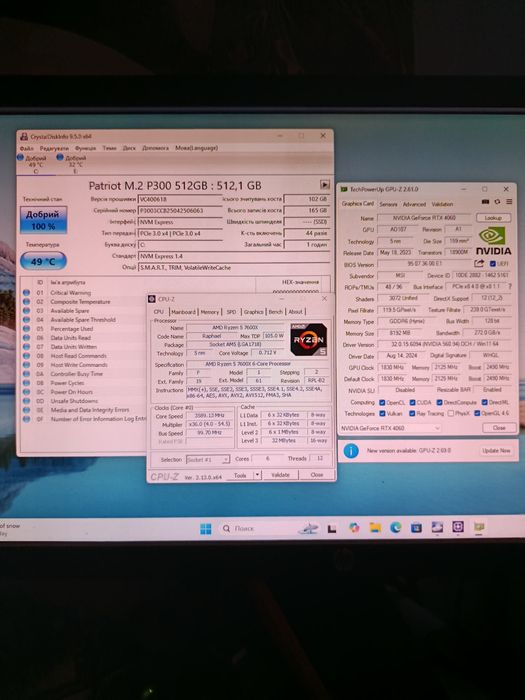Screen dimensions: 525x700
Task: Click GPU-Z BIOS export share icon
Action: 479,263
